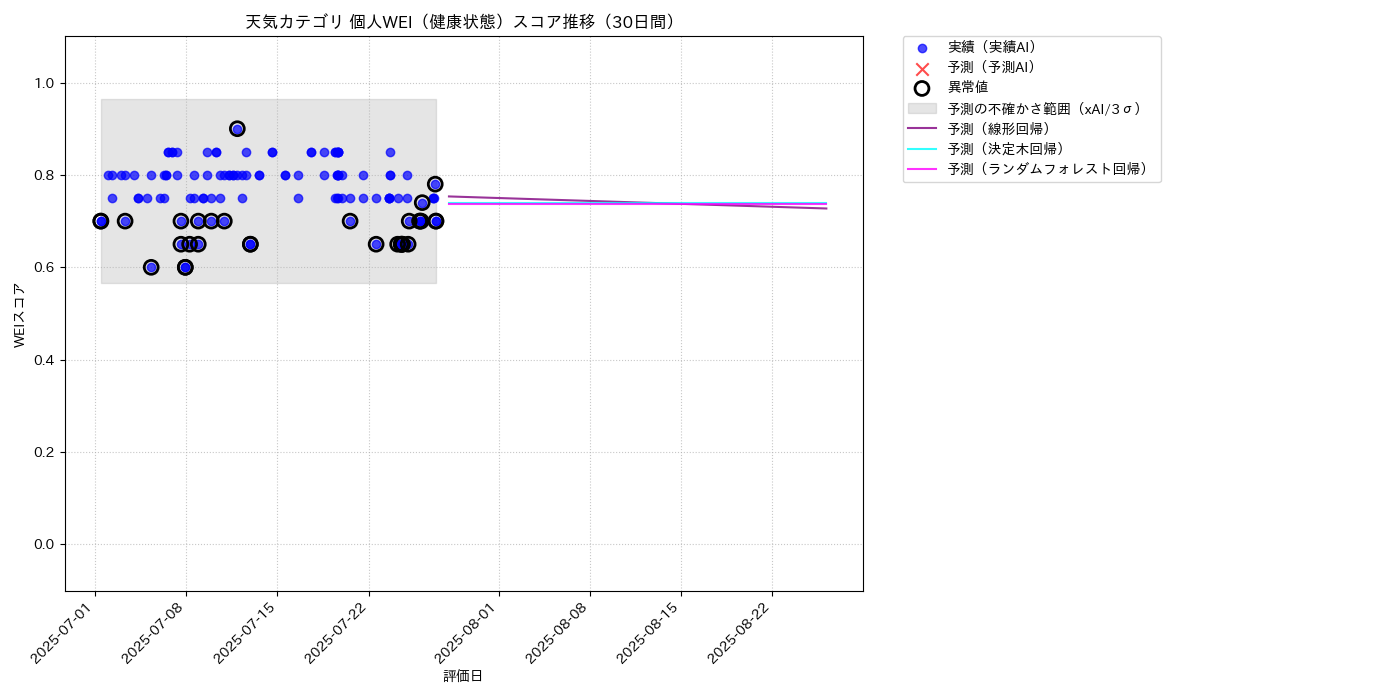Viewport: 1400px width, 700px height.
Task: Click the y-axis tick value 0.4
Action: [x=46, y=360]
